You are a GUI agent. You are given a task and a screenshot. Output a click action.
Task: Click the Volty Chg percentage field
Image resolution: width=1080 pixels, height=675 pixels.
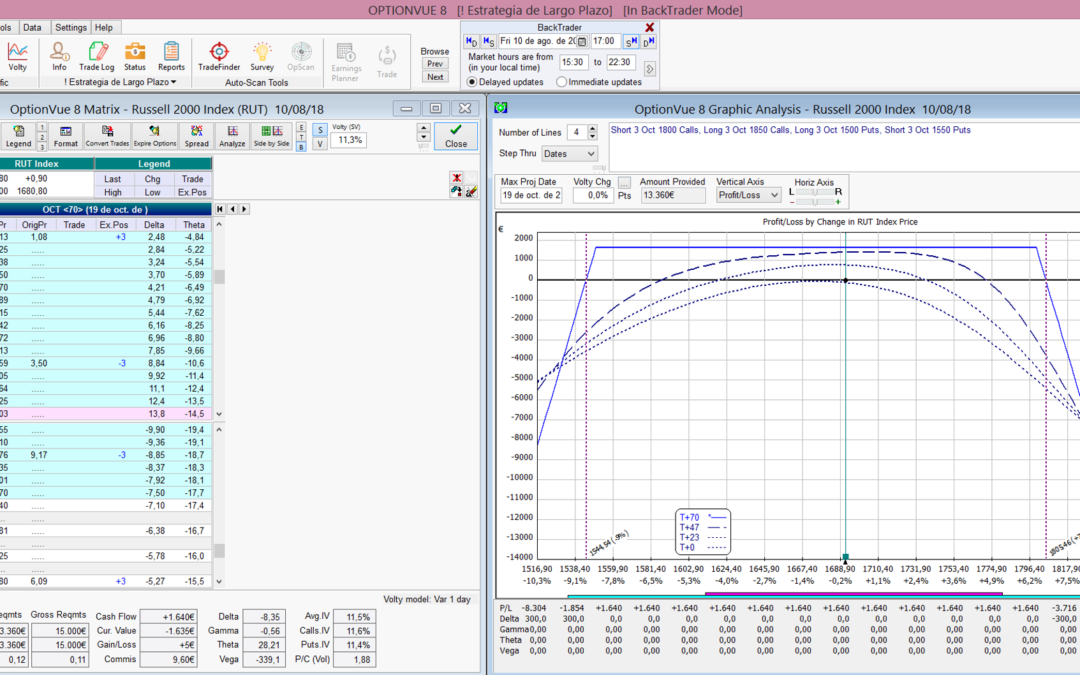(592, 196)
